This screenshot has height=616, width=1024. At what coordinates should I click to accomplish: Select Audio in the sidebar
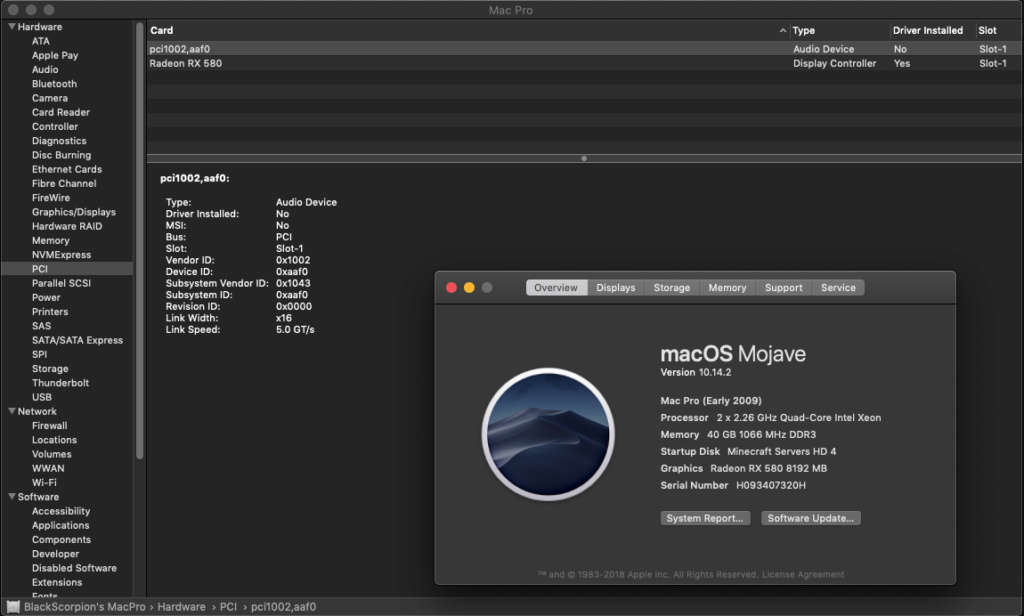[x=45, y=70]
